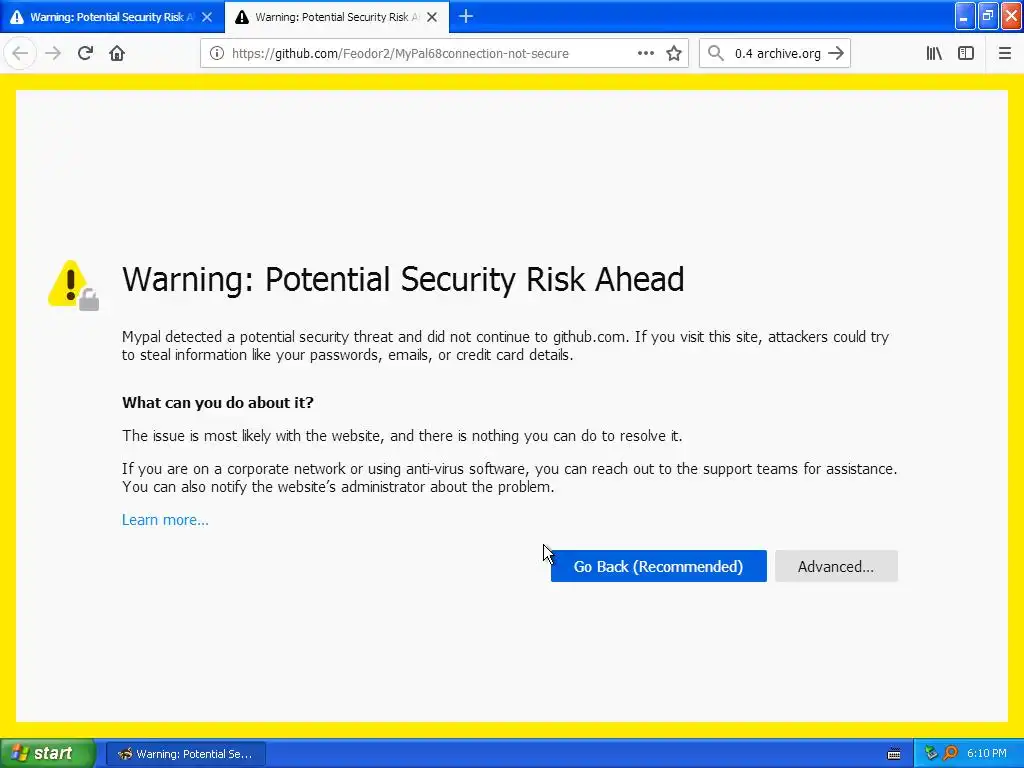Open a new tab with plus

tap(466, 17)
